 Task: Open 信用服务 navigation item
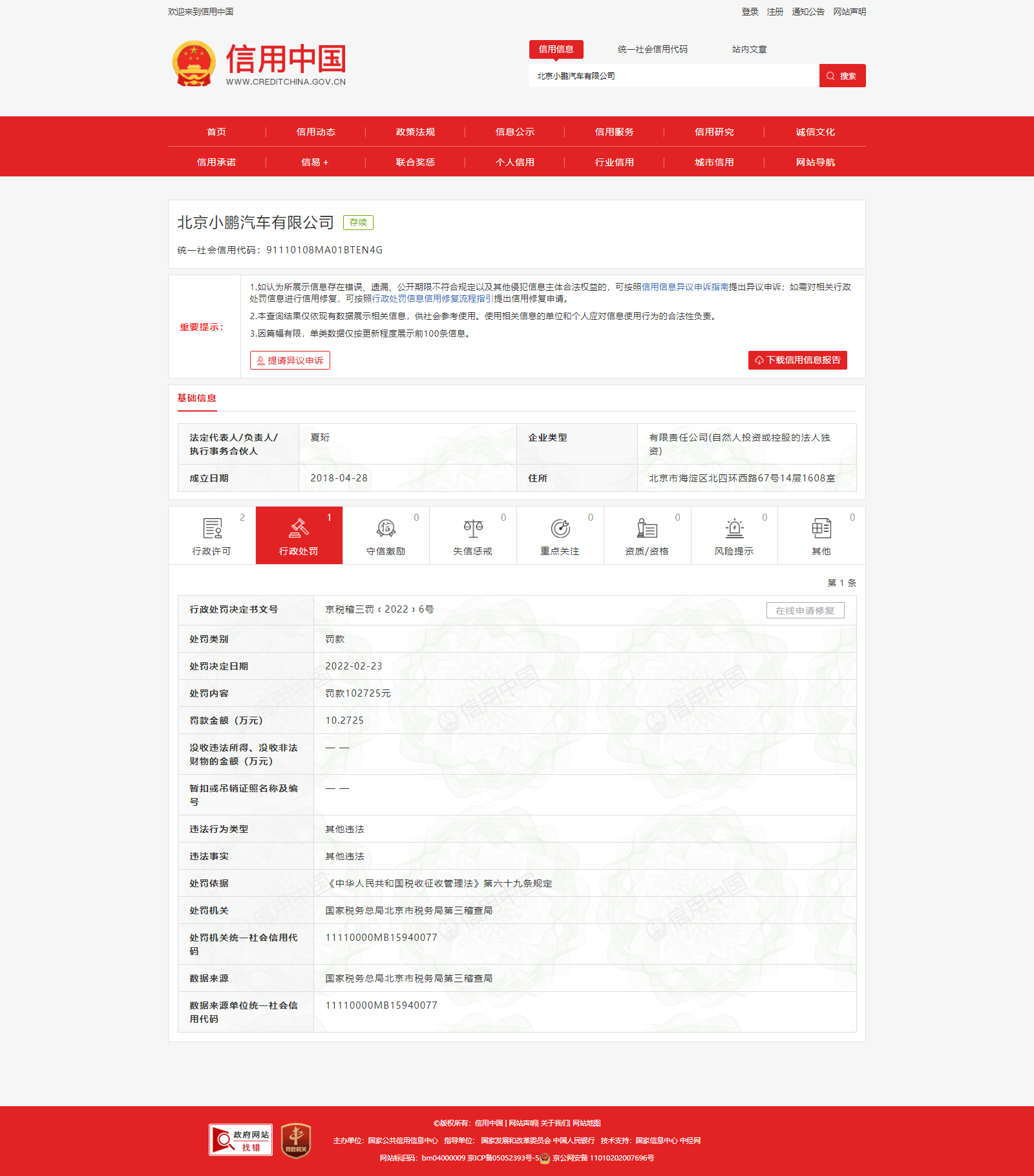pyautogui.click(x=615, y=132)
